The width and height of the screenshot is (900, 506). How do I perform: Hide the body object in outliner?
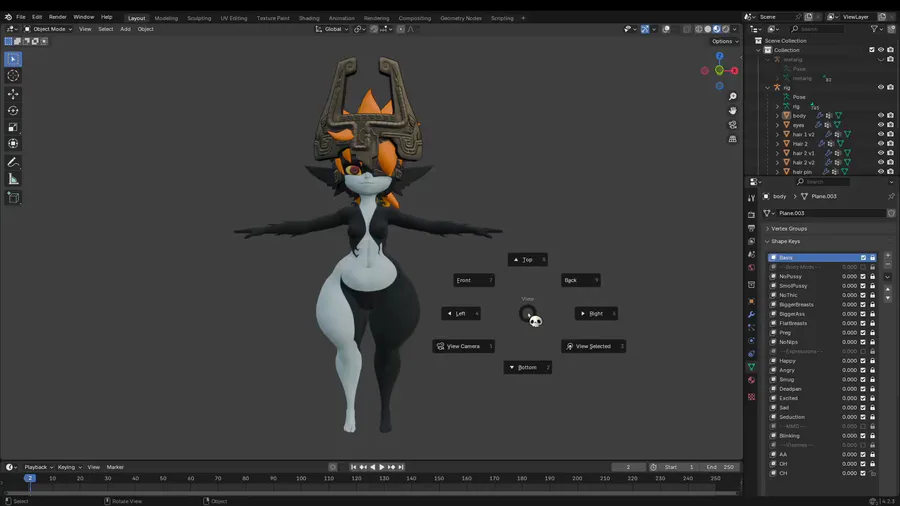click(x=880, y=115)
